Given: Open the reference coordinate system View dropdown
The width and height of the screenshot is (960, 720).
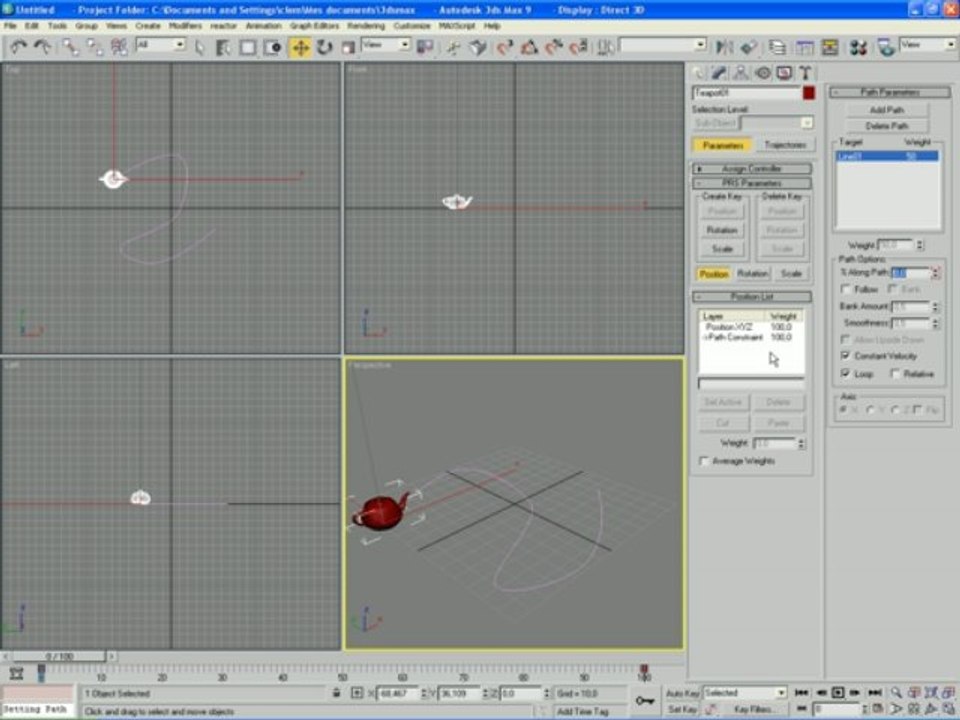Looking at the screenshot, I should click(385, 45).
